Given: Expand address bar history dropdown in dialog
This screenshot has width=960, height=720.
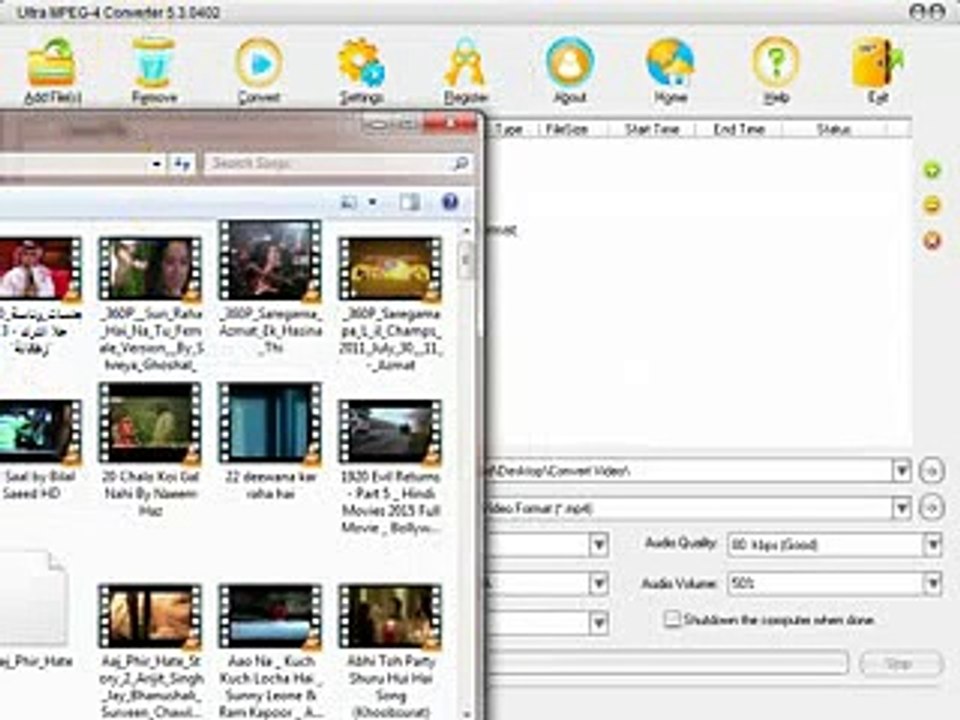Looking at the screenshot, I should tap(157, 163).
